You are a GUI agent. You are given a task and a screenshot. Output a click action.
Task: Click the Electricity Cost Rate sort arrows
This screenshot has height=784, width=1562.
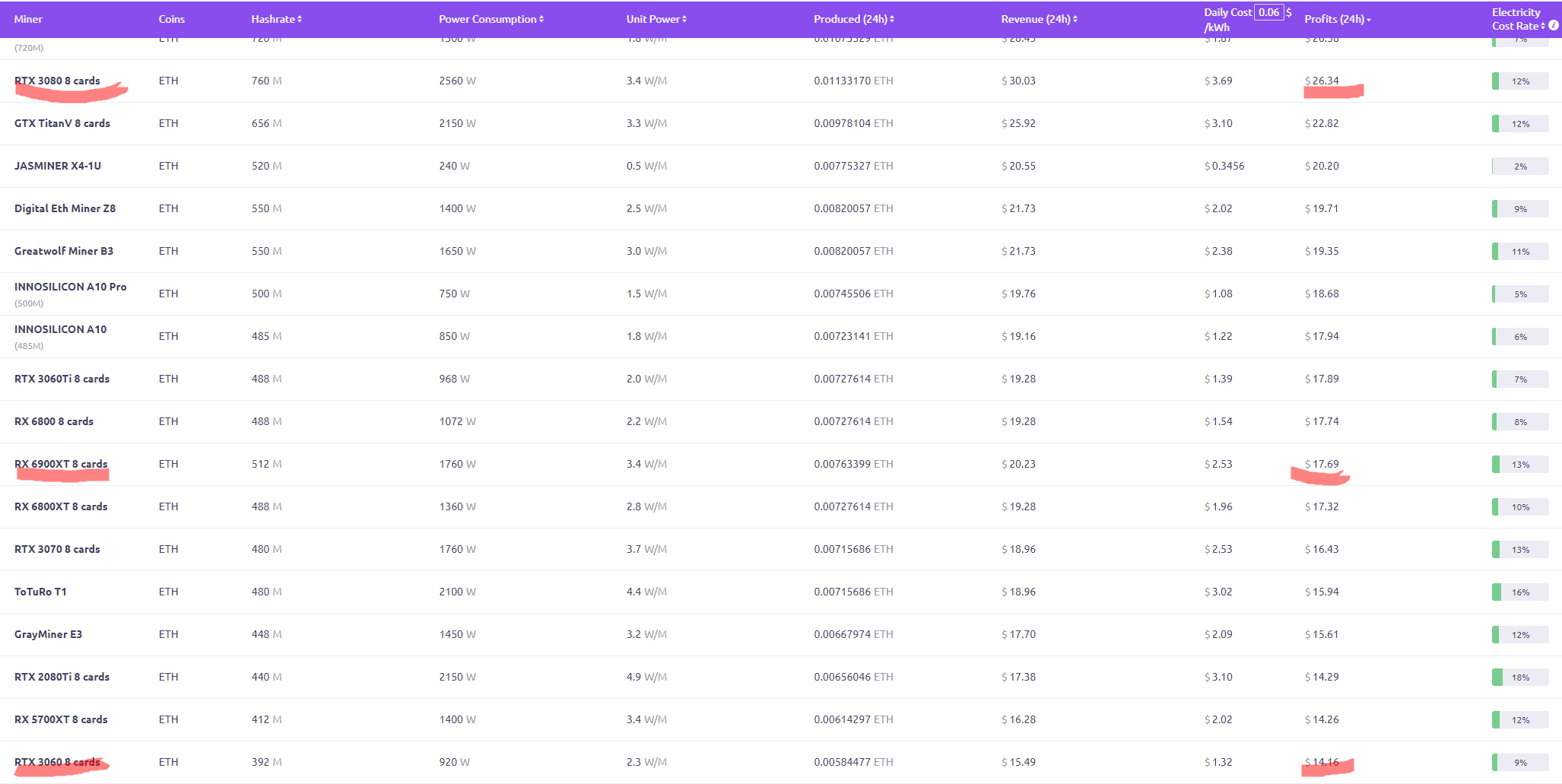[x=1543, y=26]
